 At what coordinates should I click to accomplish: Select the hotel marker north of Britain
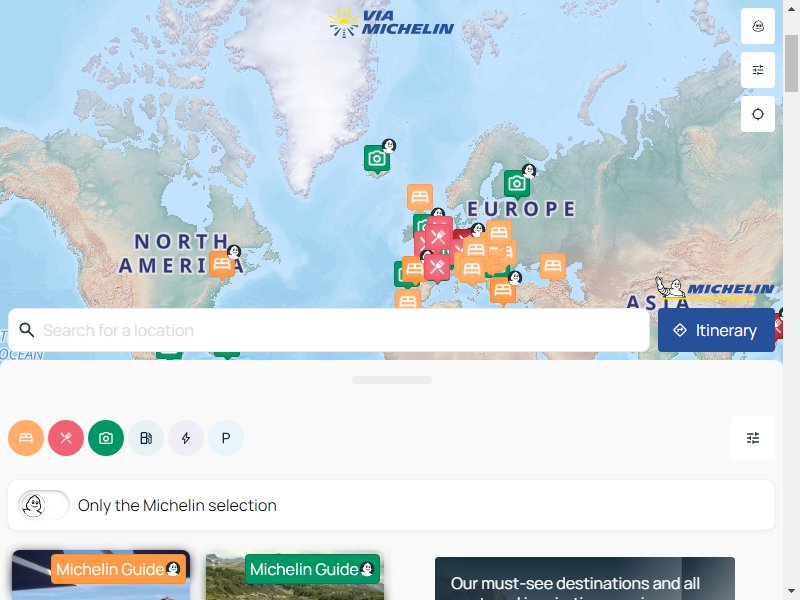click(x=420, y=197)
